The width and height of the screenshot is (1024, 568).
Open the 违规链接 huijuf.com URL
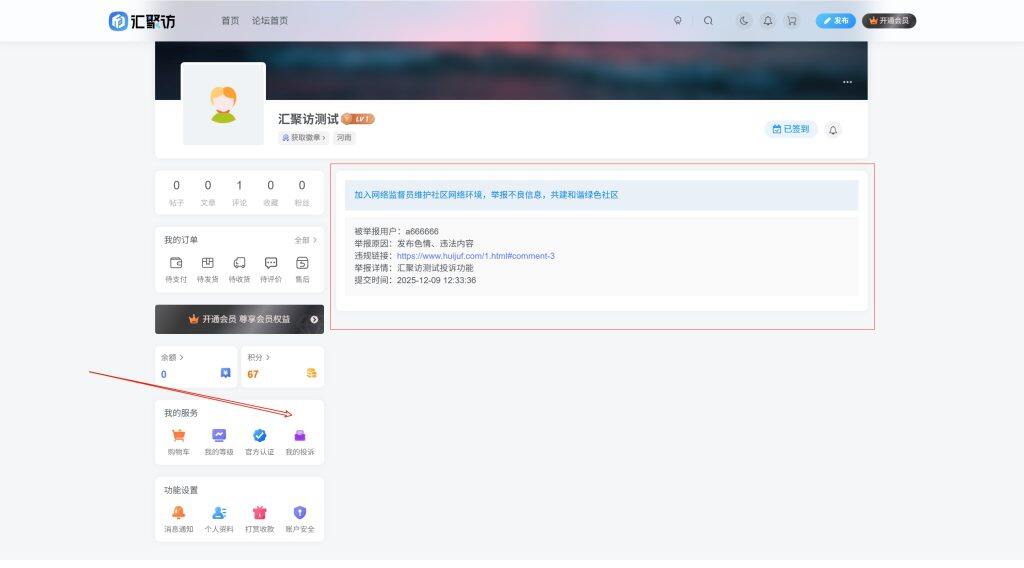tap(475, 256)
